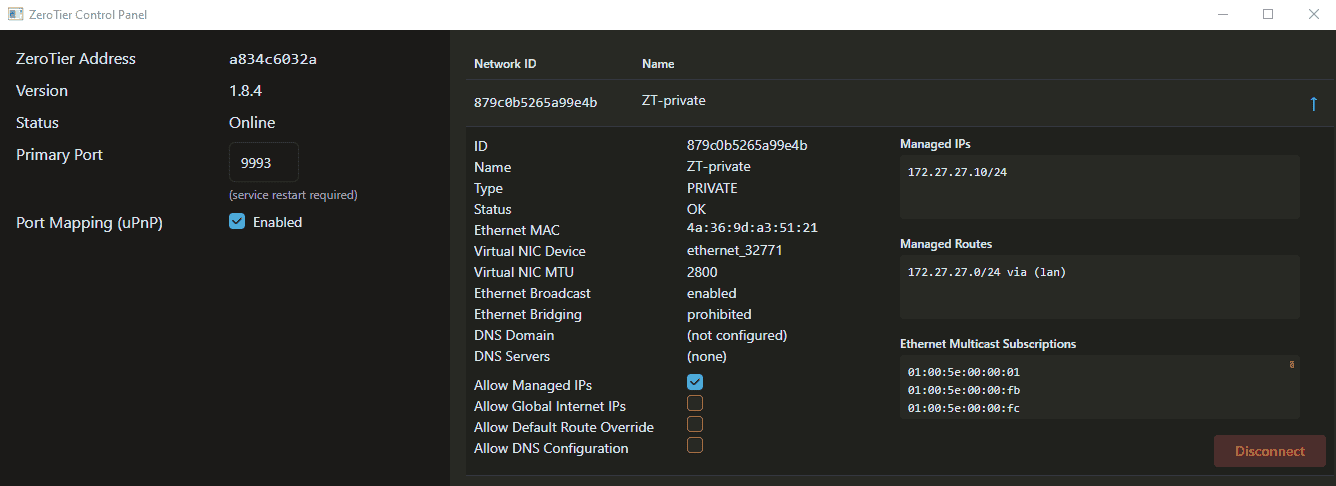Enable Allow DNS Configuration
1336x486 pixels.
[695, 445]
